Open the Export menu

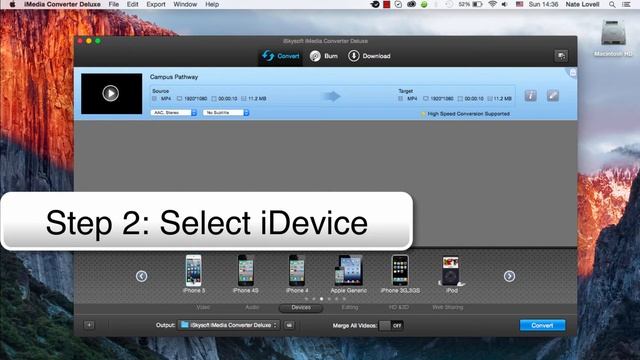point(156,4)
